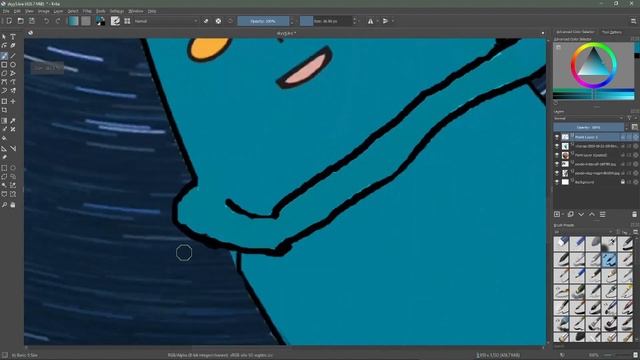This screenshot has width=640, height=360.
Task: Select the Calligraphy tool
Action: (x=13, y=46)
